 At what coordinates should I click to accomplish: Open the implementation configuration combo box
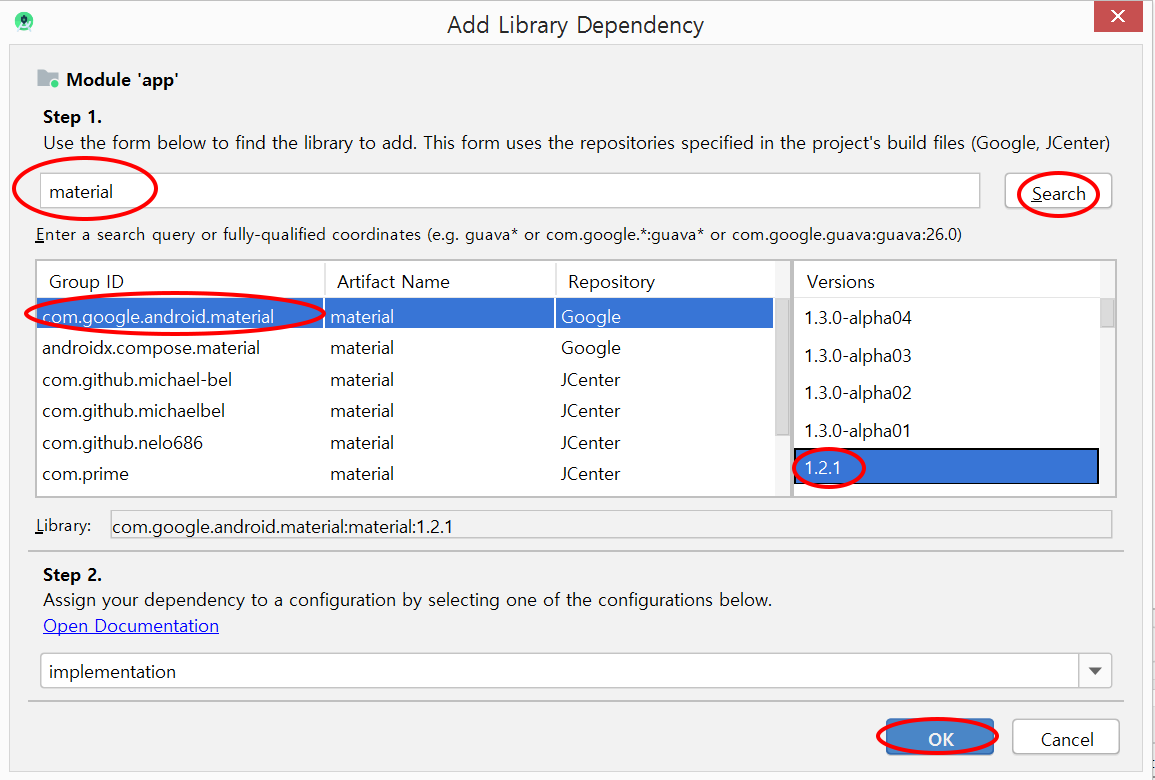[x=576, y=671]
